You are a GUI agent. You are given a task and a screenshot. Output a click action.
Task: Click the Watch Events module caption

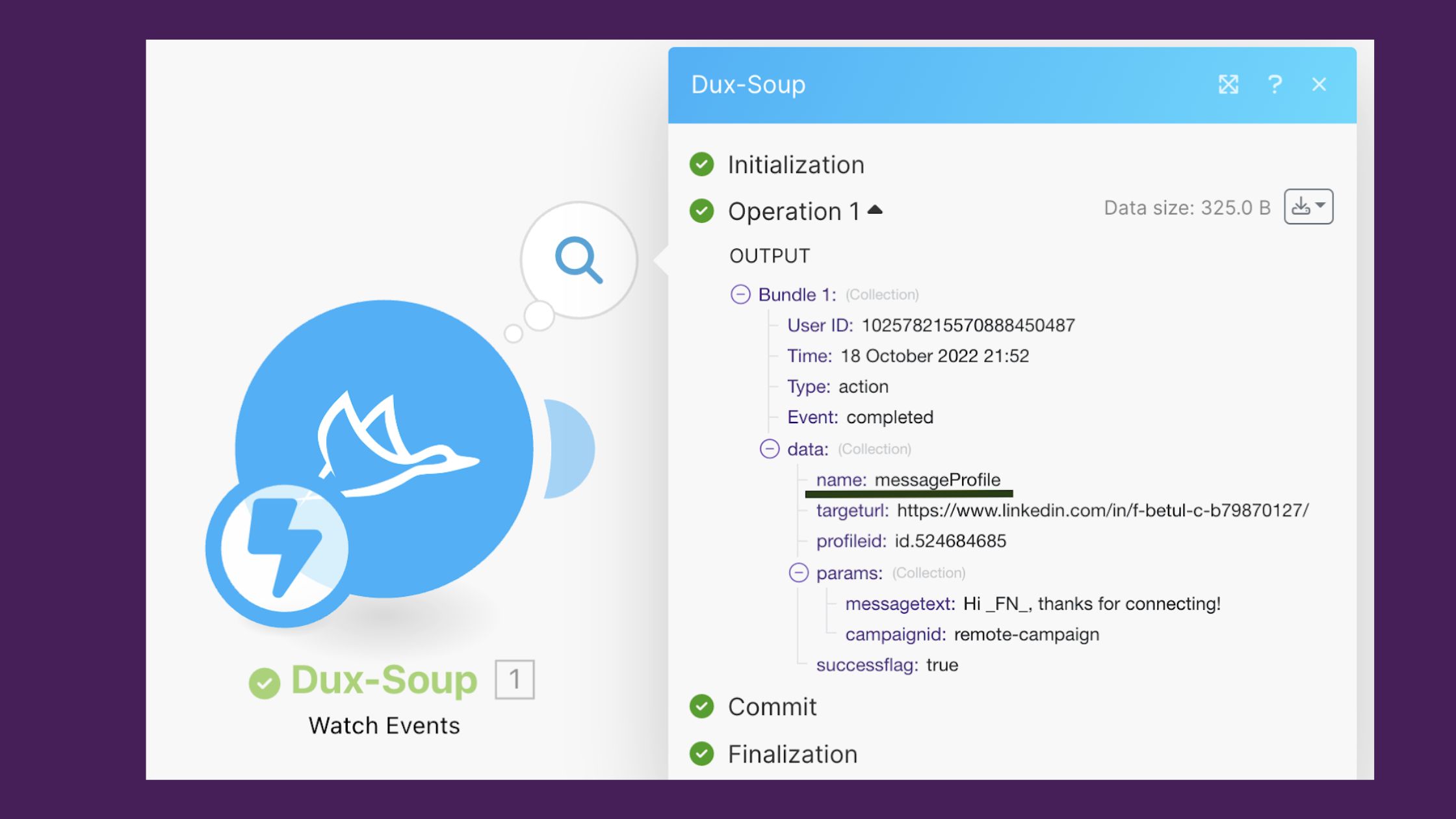384,725
